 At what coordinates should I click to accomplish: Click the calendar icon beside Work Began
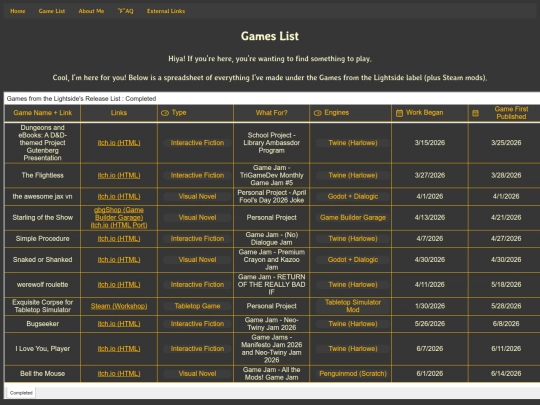coord(399,113)
